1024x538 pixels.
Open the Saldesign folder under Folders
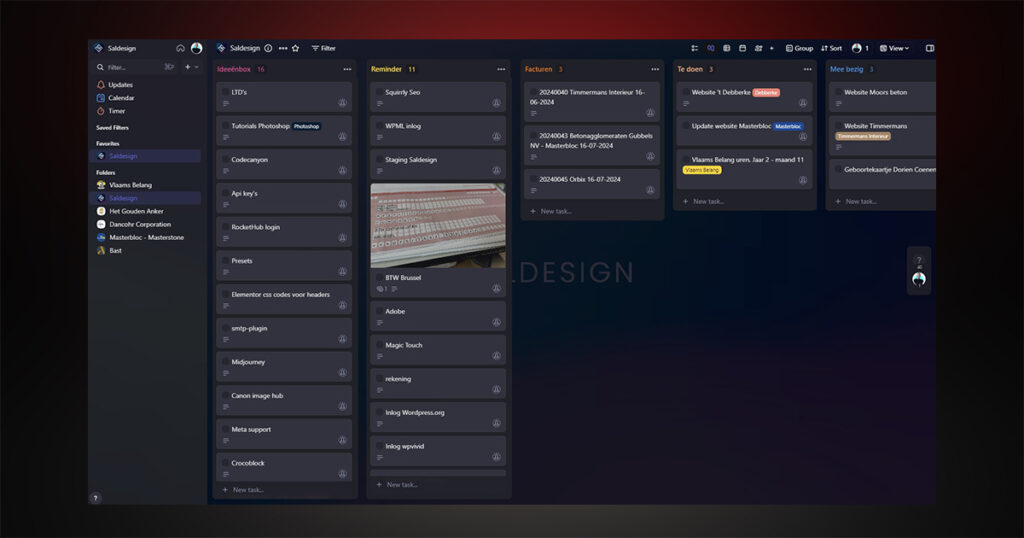click(x=145, y=198)
